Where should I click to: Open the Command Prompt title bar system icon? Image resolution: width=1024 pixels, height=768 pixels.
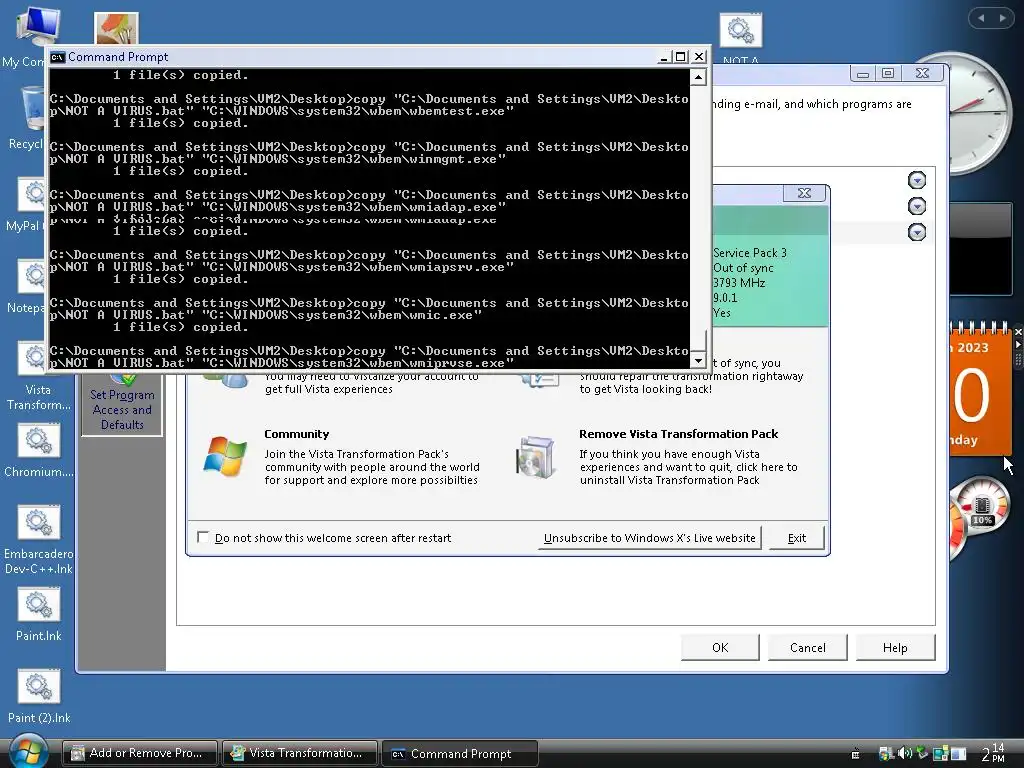coord(57,57)
